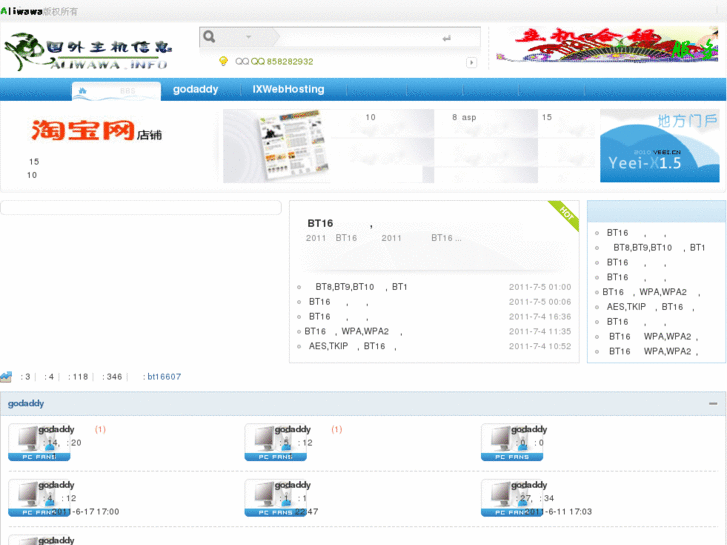This screenshot has height=545, width=727.
Task: Open QQ 858282932 contact link
Action: point(282,62)
